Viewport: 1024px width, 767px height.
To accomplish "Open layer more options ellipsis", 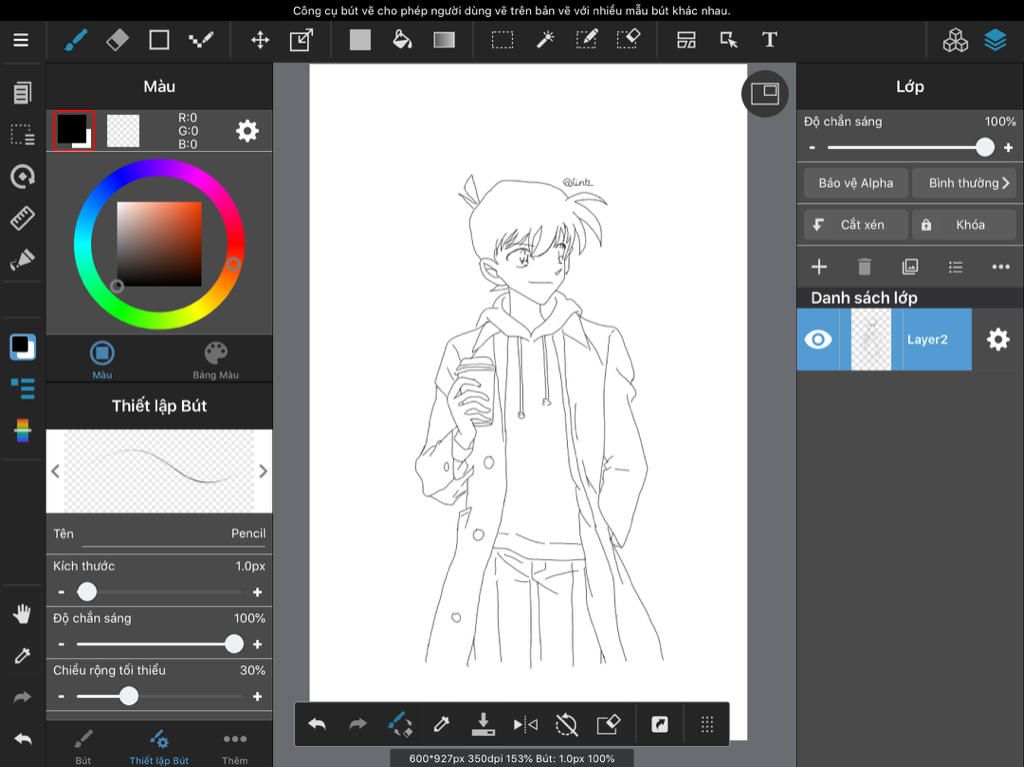I will [1000, 267].
